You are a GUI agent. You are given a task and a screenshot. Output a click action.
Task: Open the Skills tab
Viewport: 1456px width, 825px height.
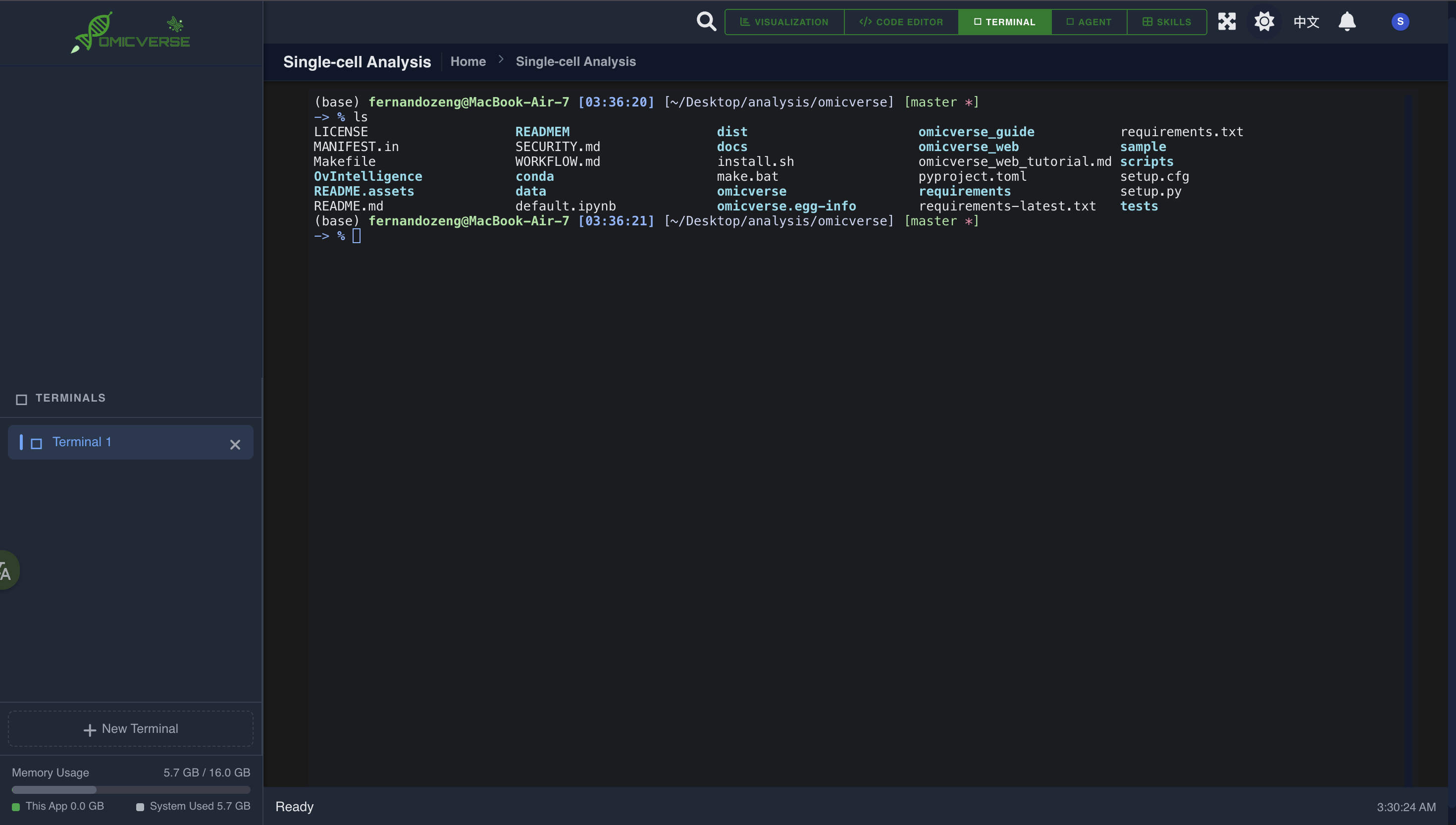click(x=1166, y=22)
